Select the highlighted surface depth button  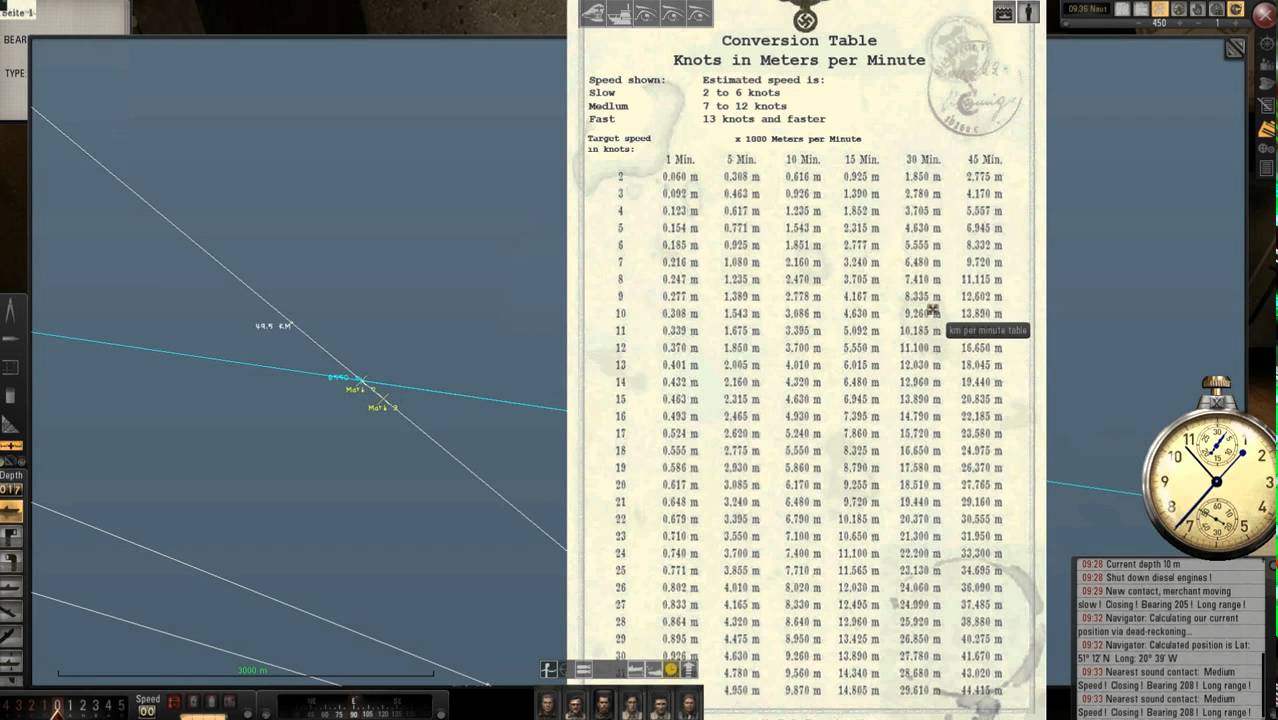[11, 513]
